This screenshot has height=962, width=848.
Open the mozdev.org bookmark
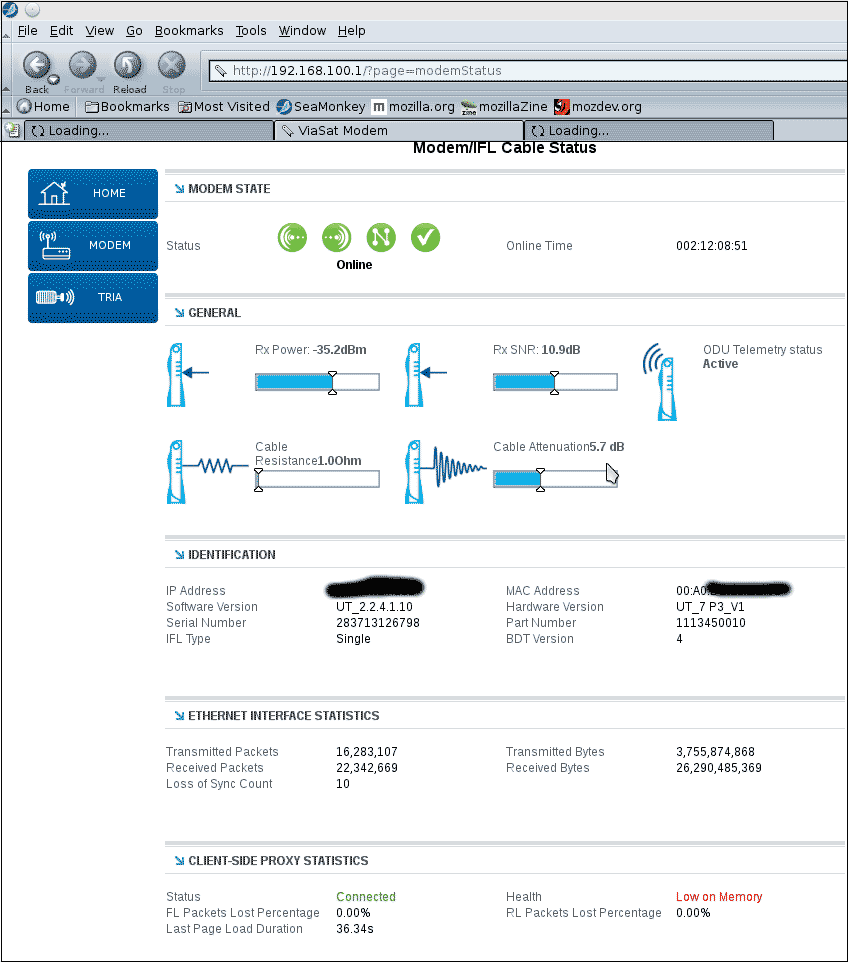tap(598, 107)
